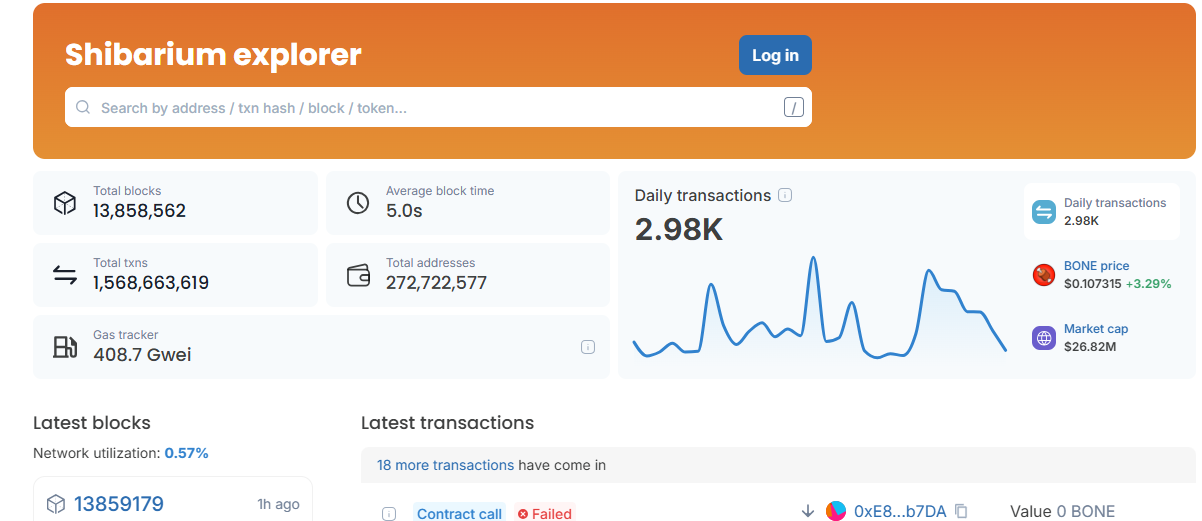This screenshot has width=1202, height=521.
Task: Open block 13859179
Action: coord(119,504)
